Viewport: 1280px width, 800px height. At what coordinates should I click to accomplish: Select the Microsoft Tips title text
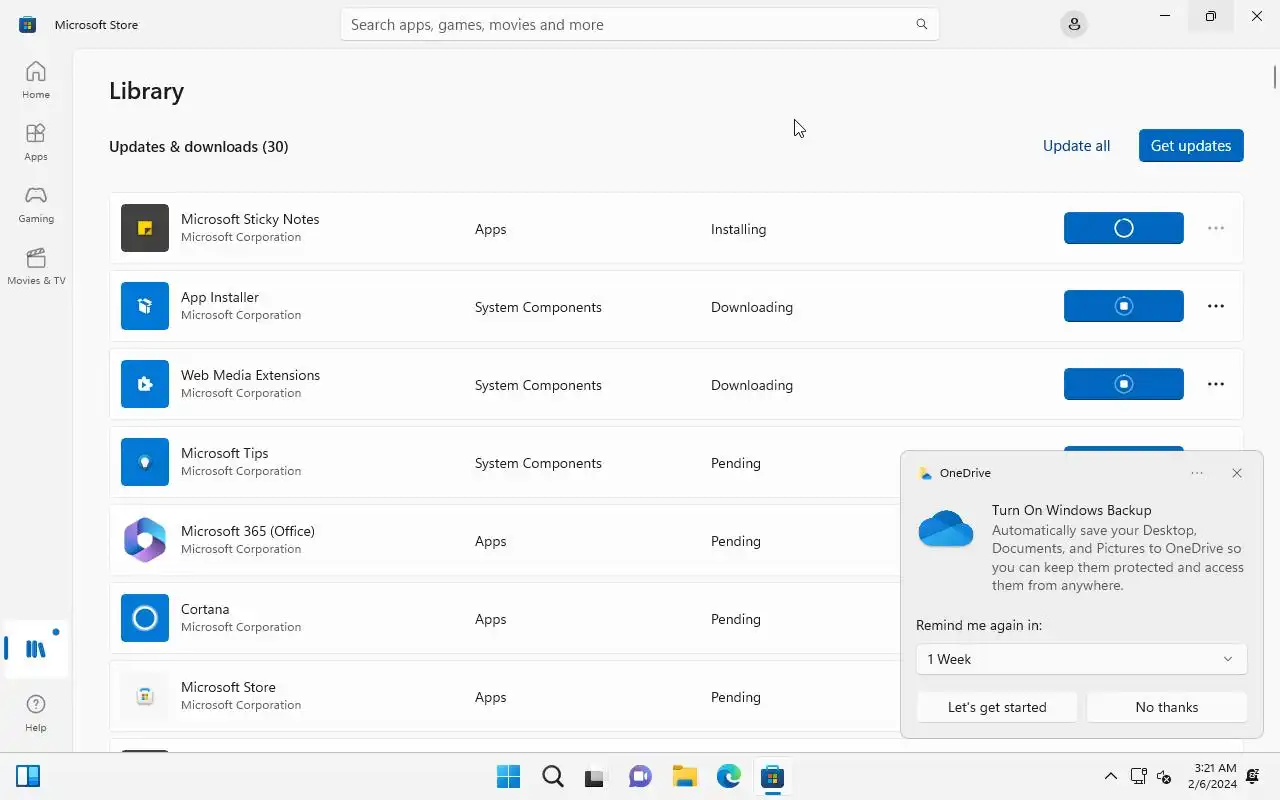point(224,453)
